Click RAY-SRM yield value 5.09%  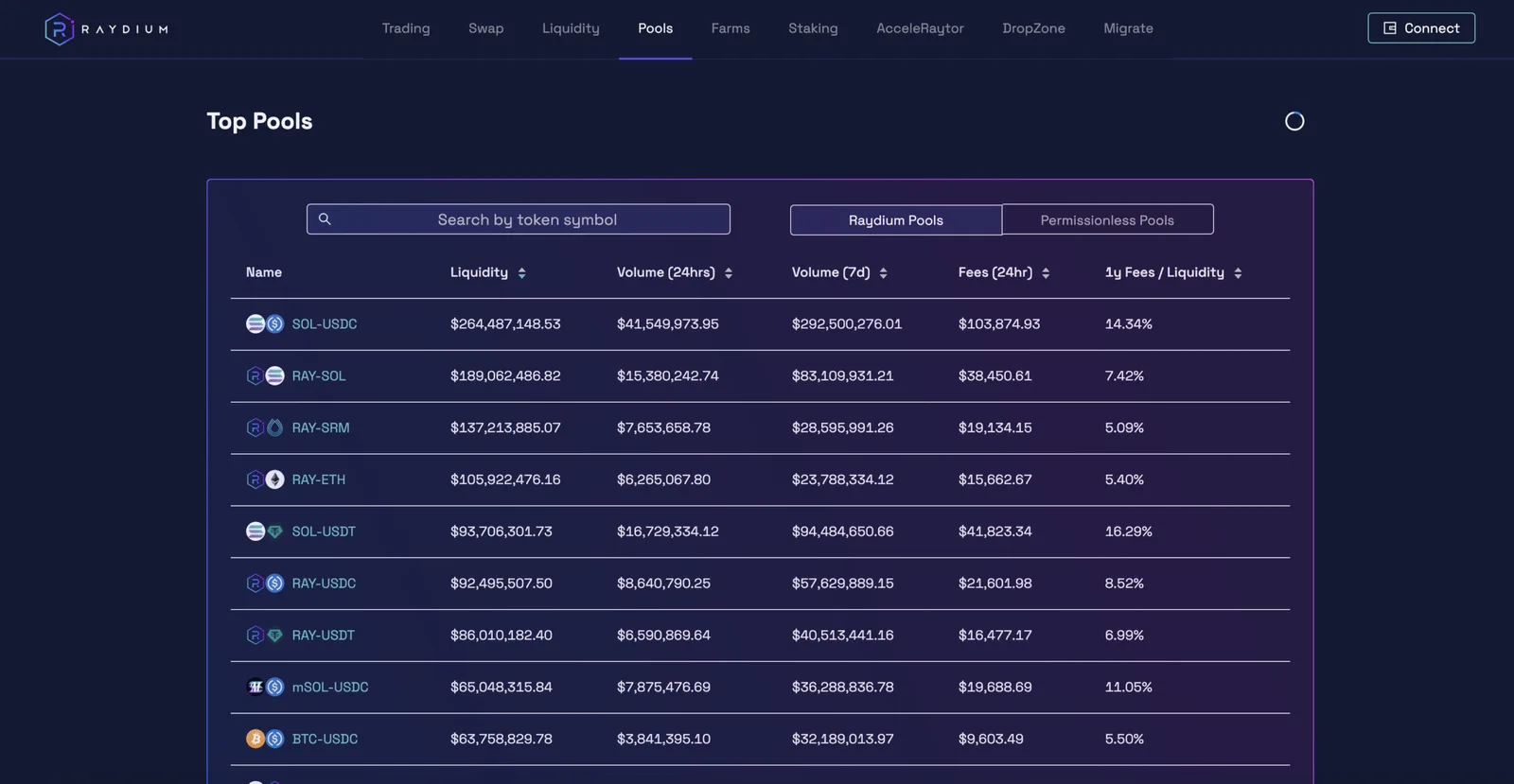pos(1124,428)
